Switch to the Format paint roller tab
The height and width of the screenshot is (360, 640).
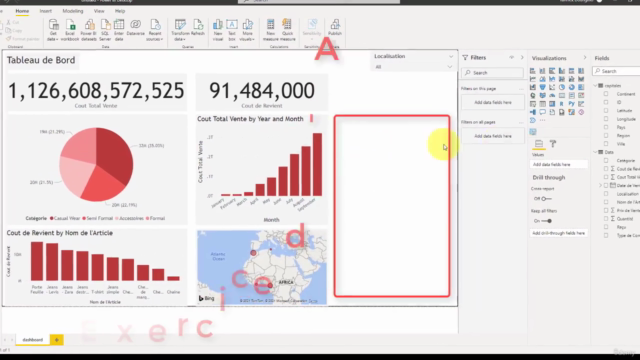553,144
